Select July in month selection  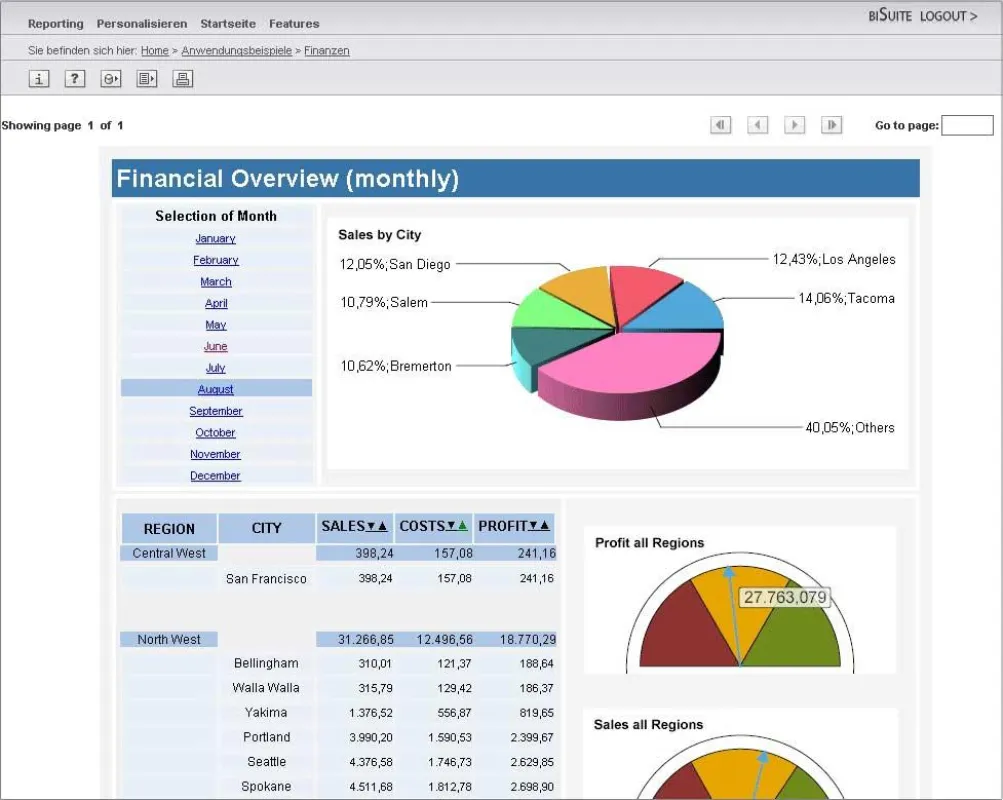[x=216, y=368]
